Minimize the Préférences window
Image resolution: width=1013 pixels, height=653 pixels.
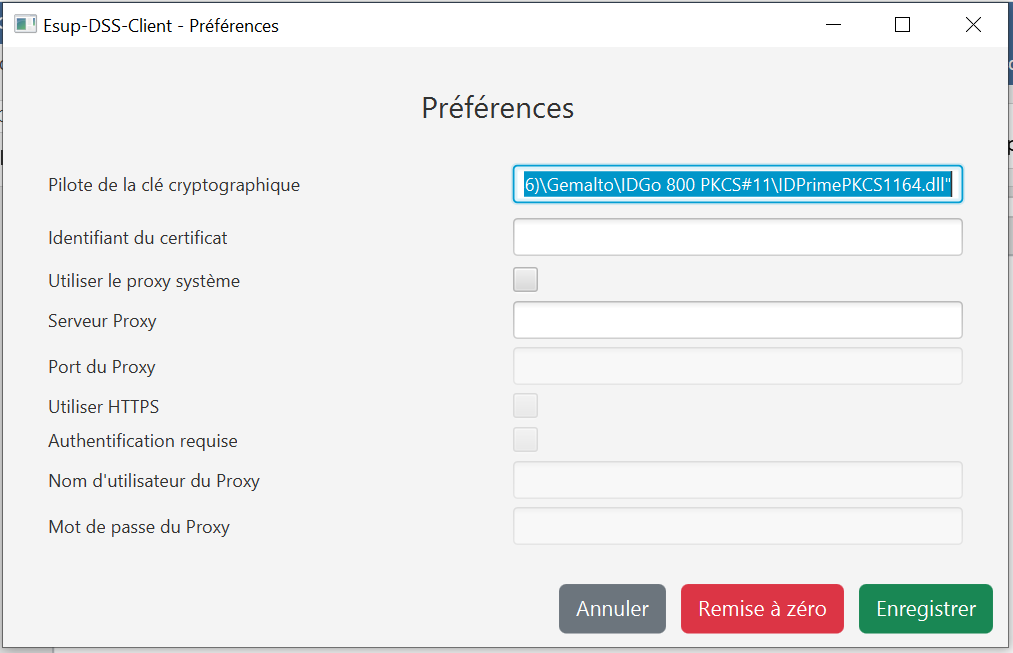coord(831,25)
